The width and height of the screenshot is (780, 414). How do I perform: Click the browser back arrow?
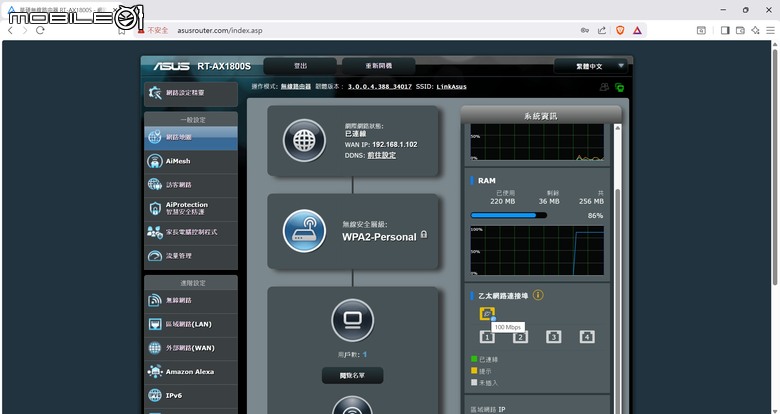coord(10,30)
